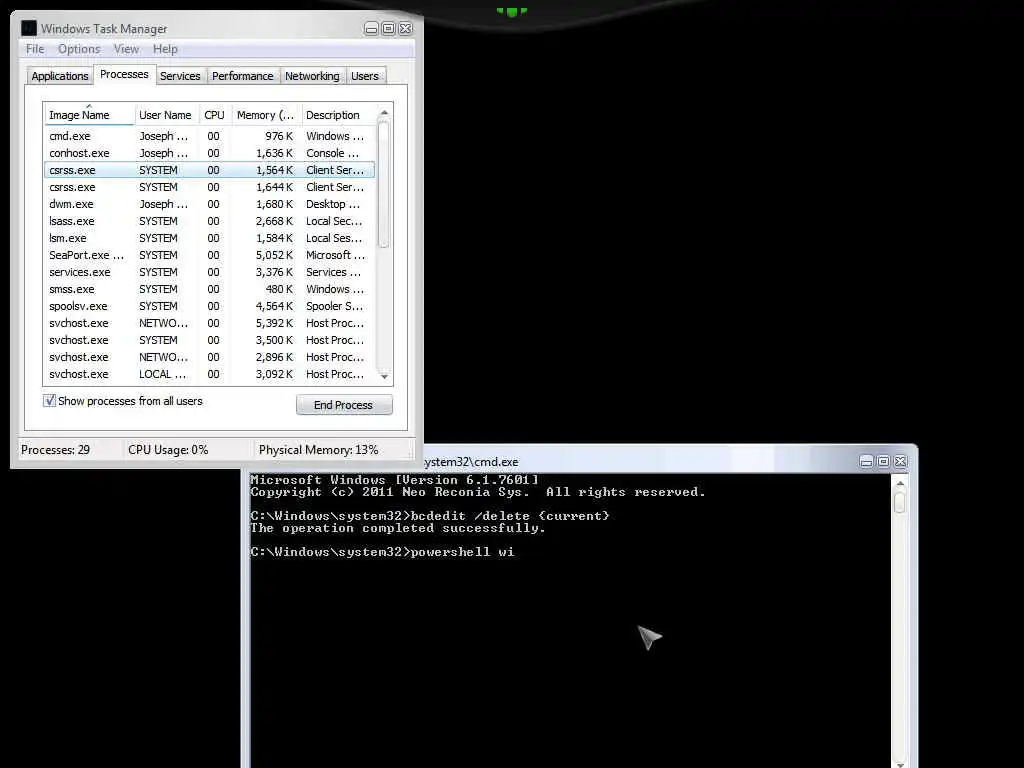Open the Help menu

(x=165, y=49)
